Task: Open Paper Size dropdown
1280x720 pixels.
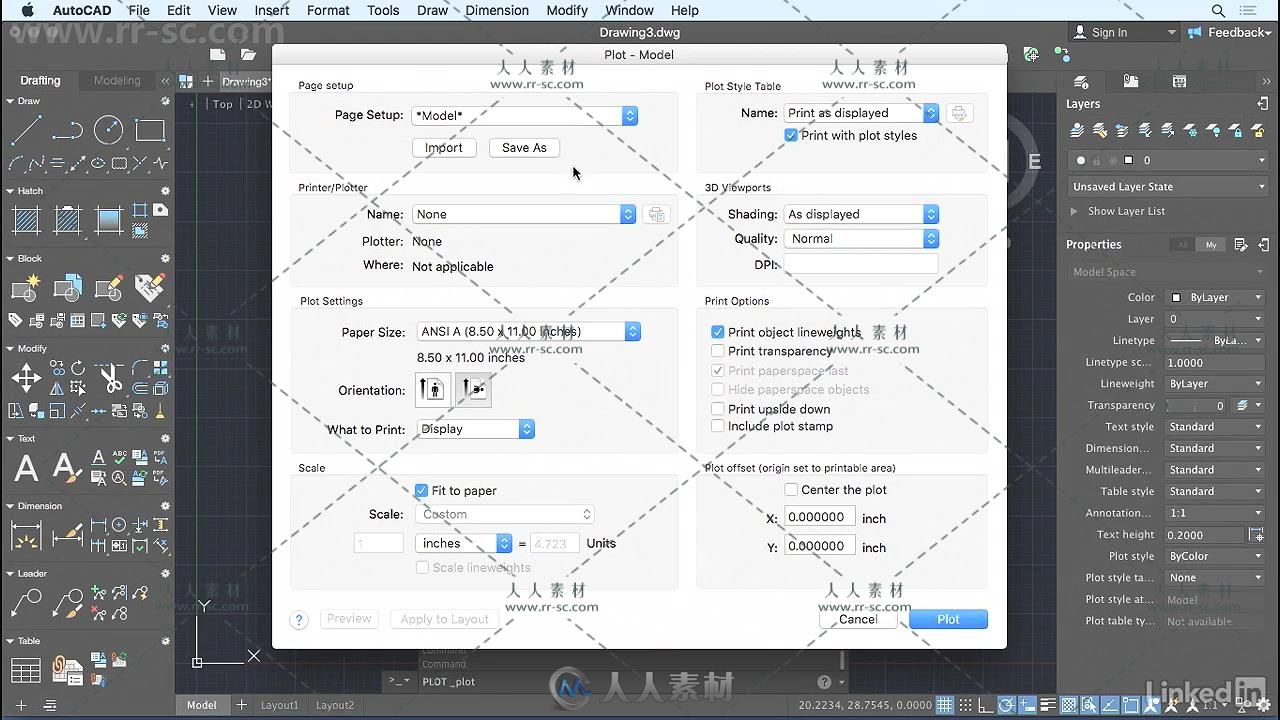Action: click(x=529, y=332)
